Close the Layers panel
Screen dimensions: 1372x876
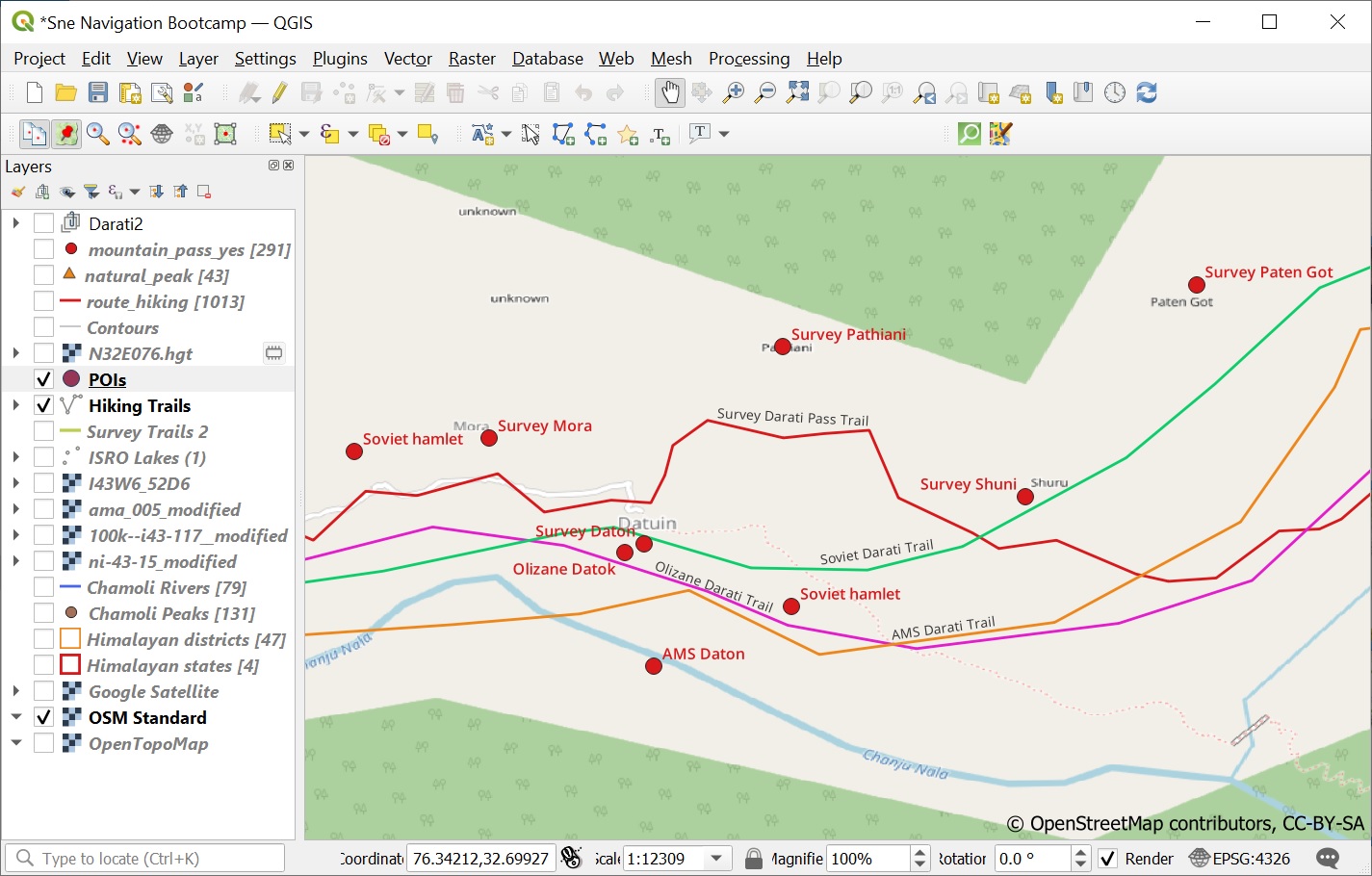click(x=288, y=166)
